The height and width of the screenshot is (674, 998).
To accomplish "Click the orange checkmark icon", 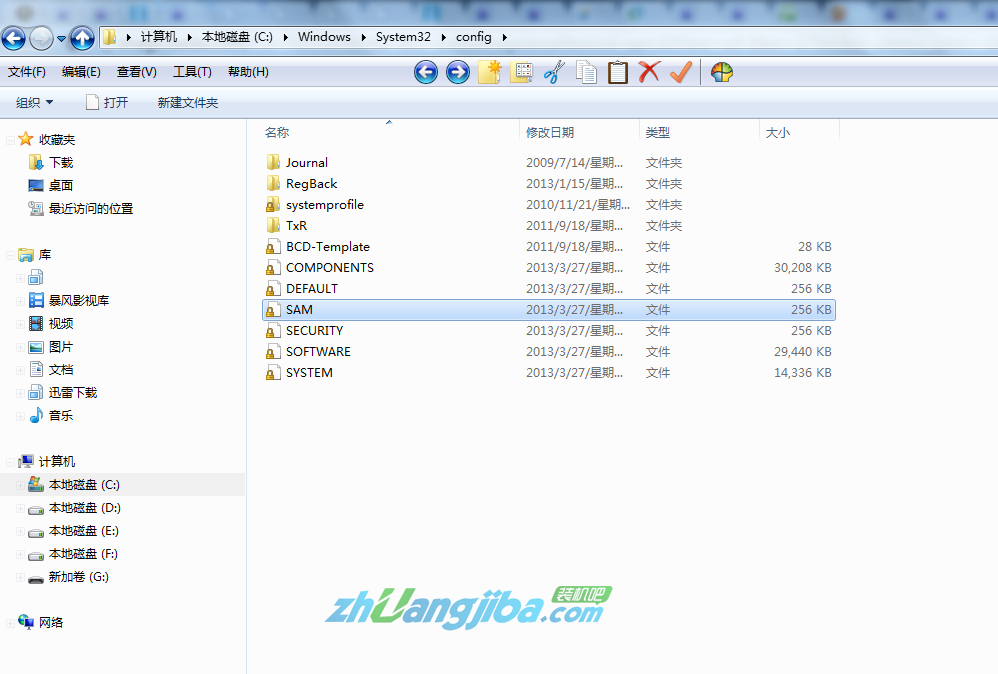I will (x=681, y=72).
